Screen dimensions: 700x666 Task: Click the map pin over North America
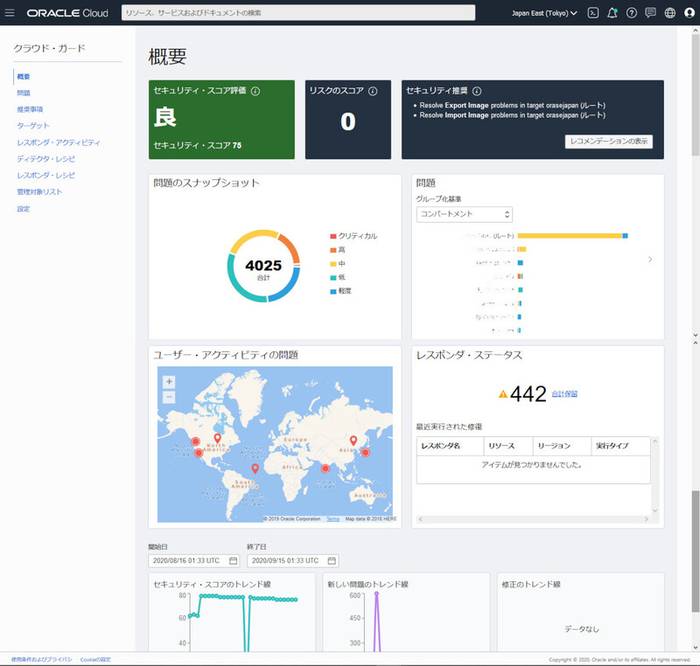coord(217,438)
